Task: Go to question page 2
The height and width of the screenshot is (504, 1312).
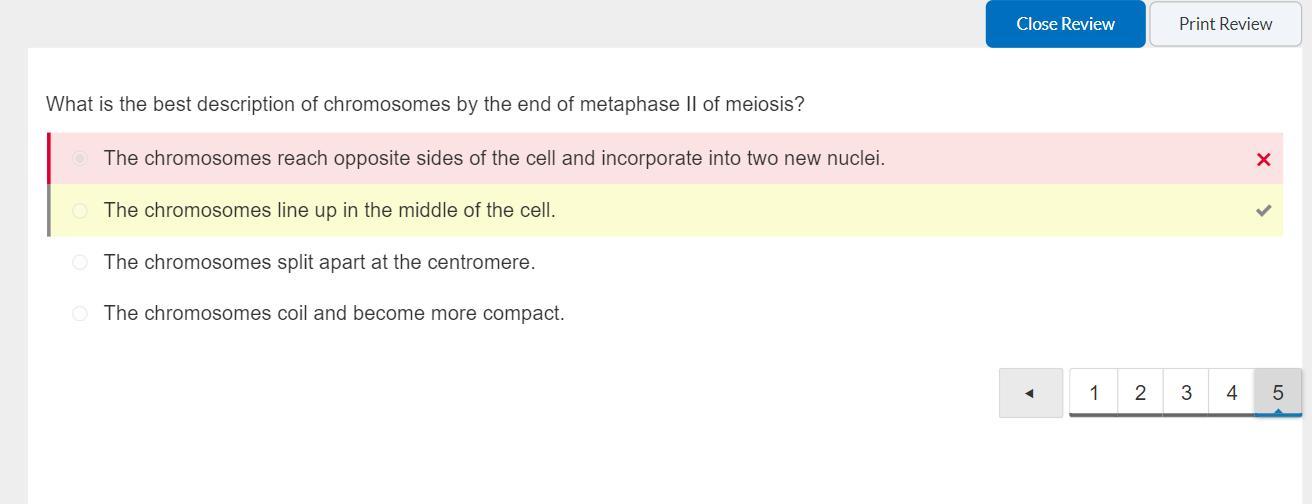Action: click(x=1140, y=393)
